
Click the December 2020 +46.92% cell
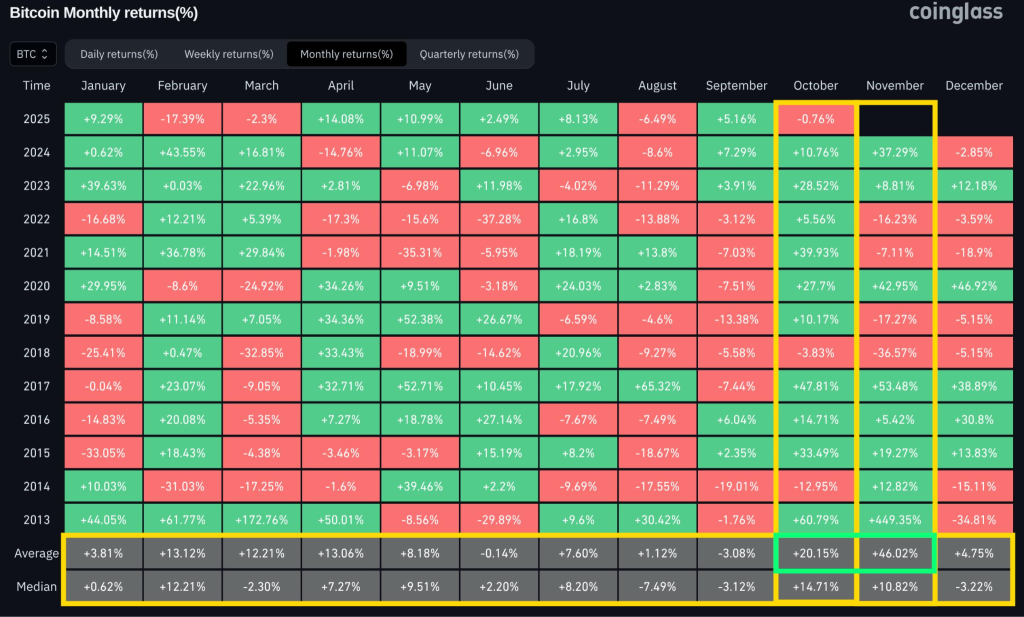coord(974,285)
